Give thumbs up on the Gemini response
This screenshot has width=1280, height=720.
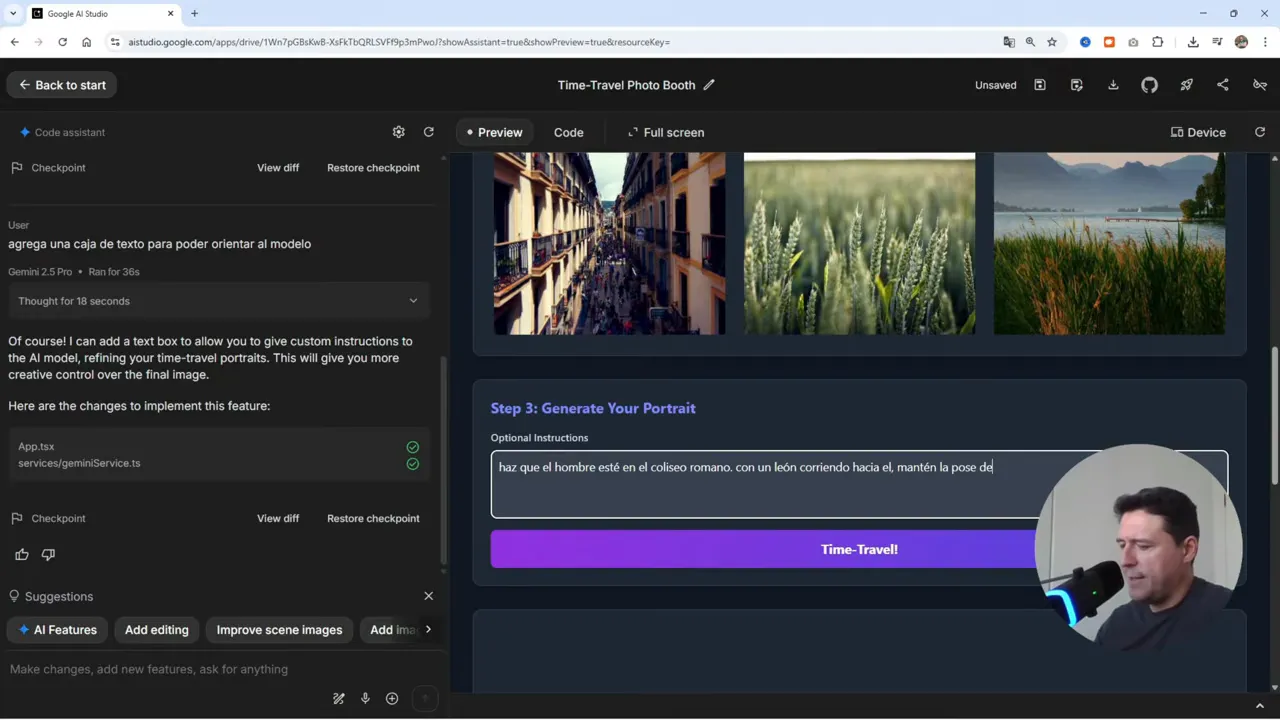[21, 554]
